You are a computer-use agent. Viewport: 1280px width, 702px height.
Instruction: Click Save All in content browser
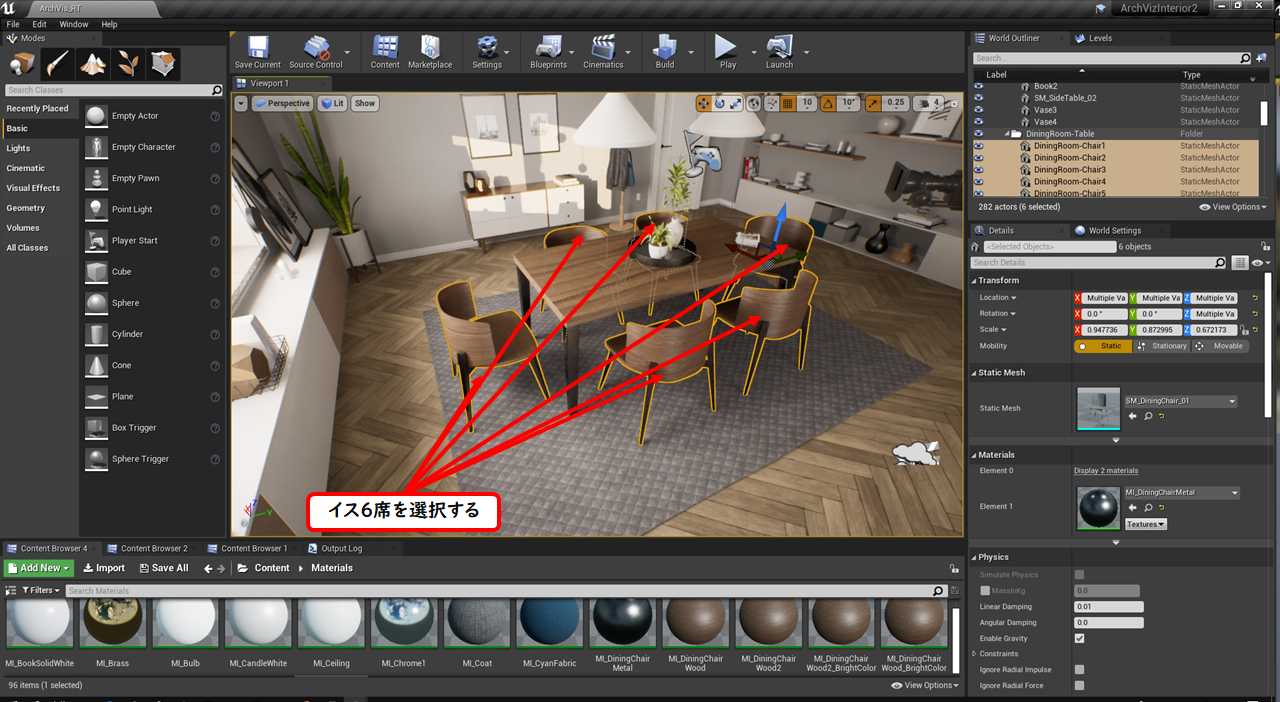coord(162,568)
